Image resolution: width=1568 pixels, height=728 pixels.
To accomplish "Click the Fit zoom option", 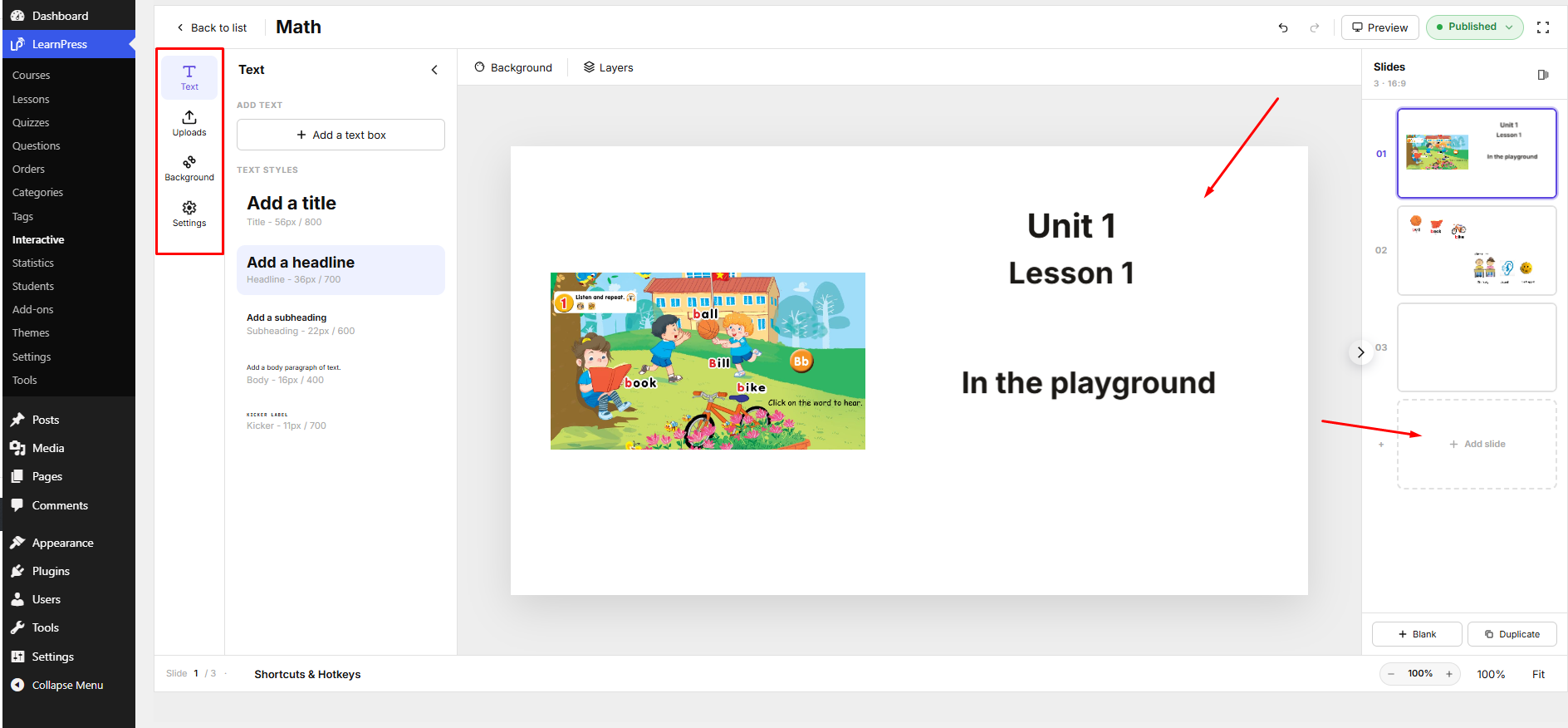I will (x=1538, y=674).
